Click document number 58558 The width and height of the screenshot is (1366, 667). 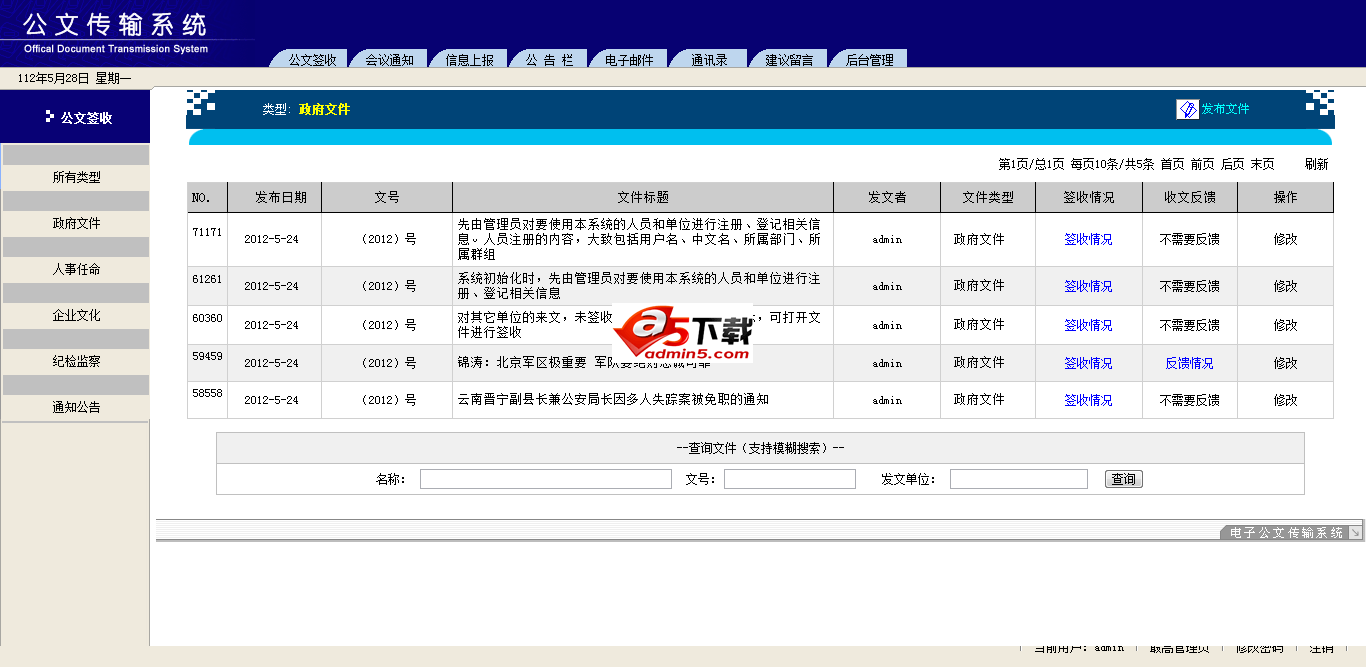coord(207,394)
